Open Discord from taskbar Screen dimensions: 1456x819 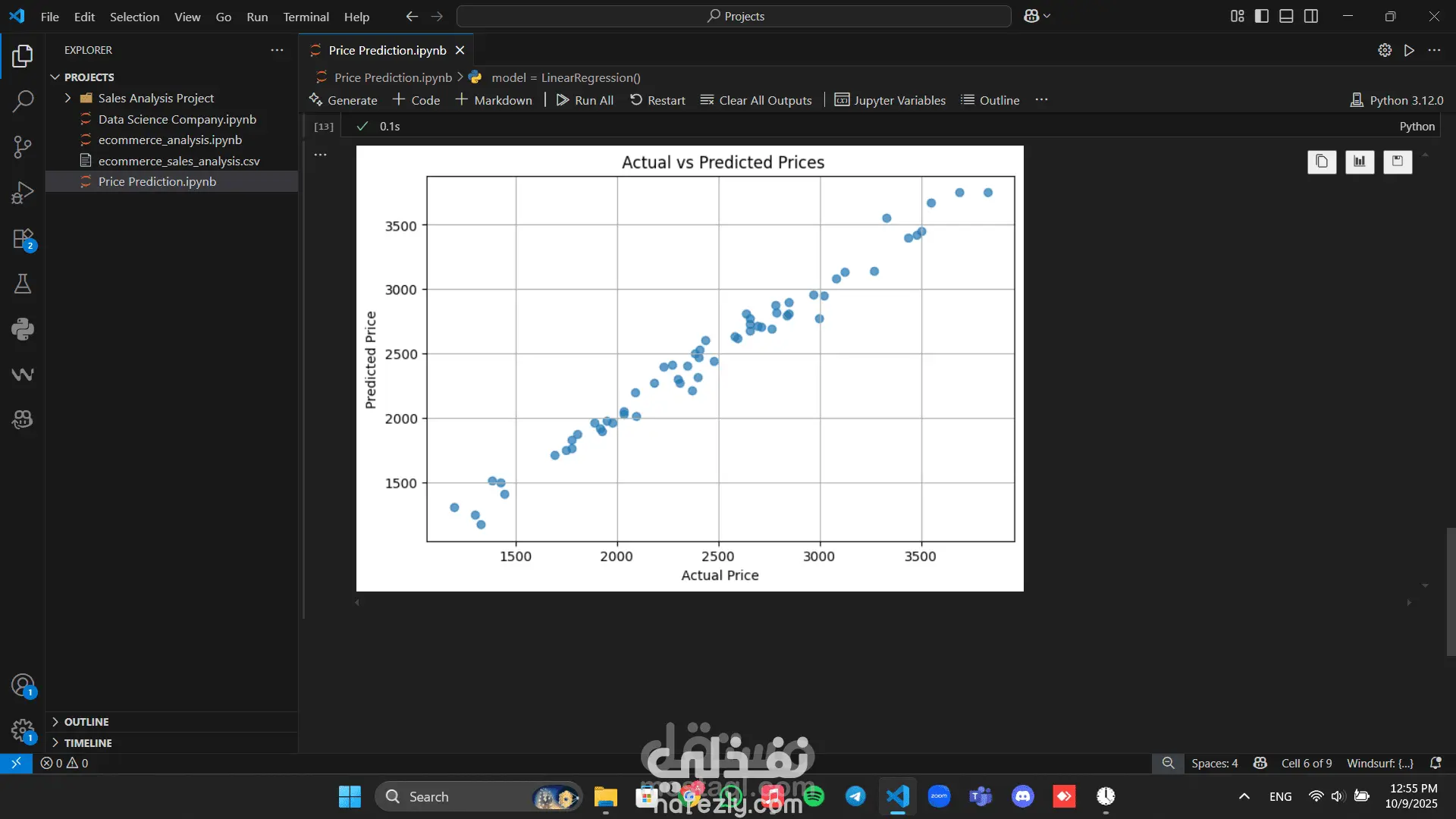tap(1023, 796)
